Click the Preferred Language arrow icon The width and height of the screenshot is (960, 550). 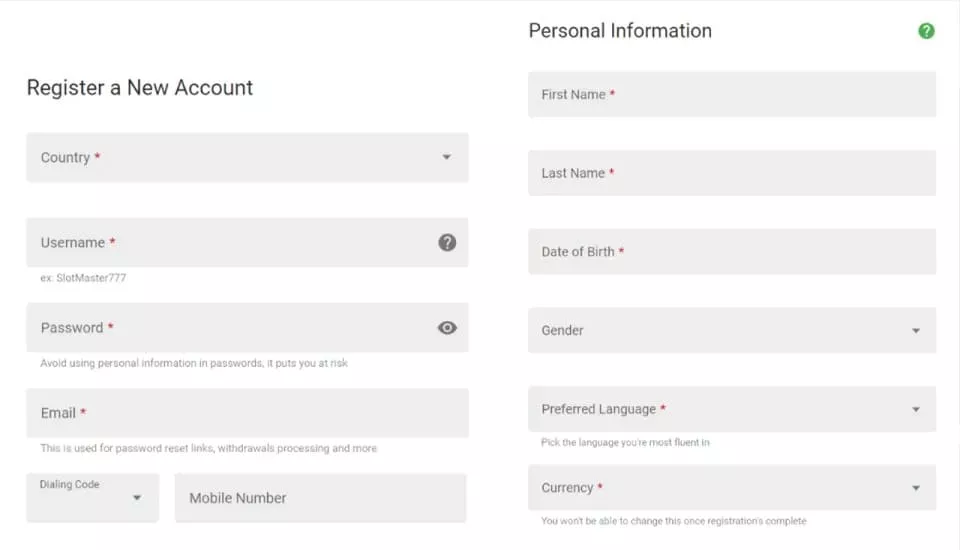pyautogui.click(x=915, y=409)
